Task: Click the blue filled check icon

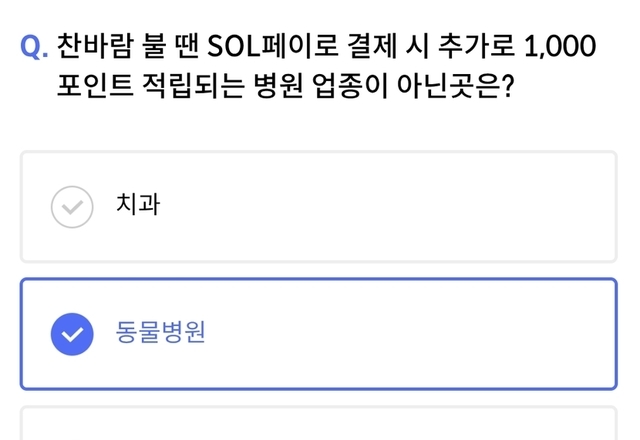Action: [x=70, y=334]
